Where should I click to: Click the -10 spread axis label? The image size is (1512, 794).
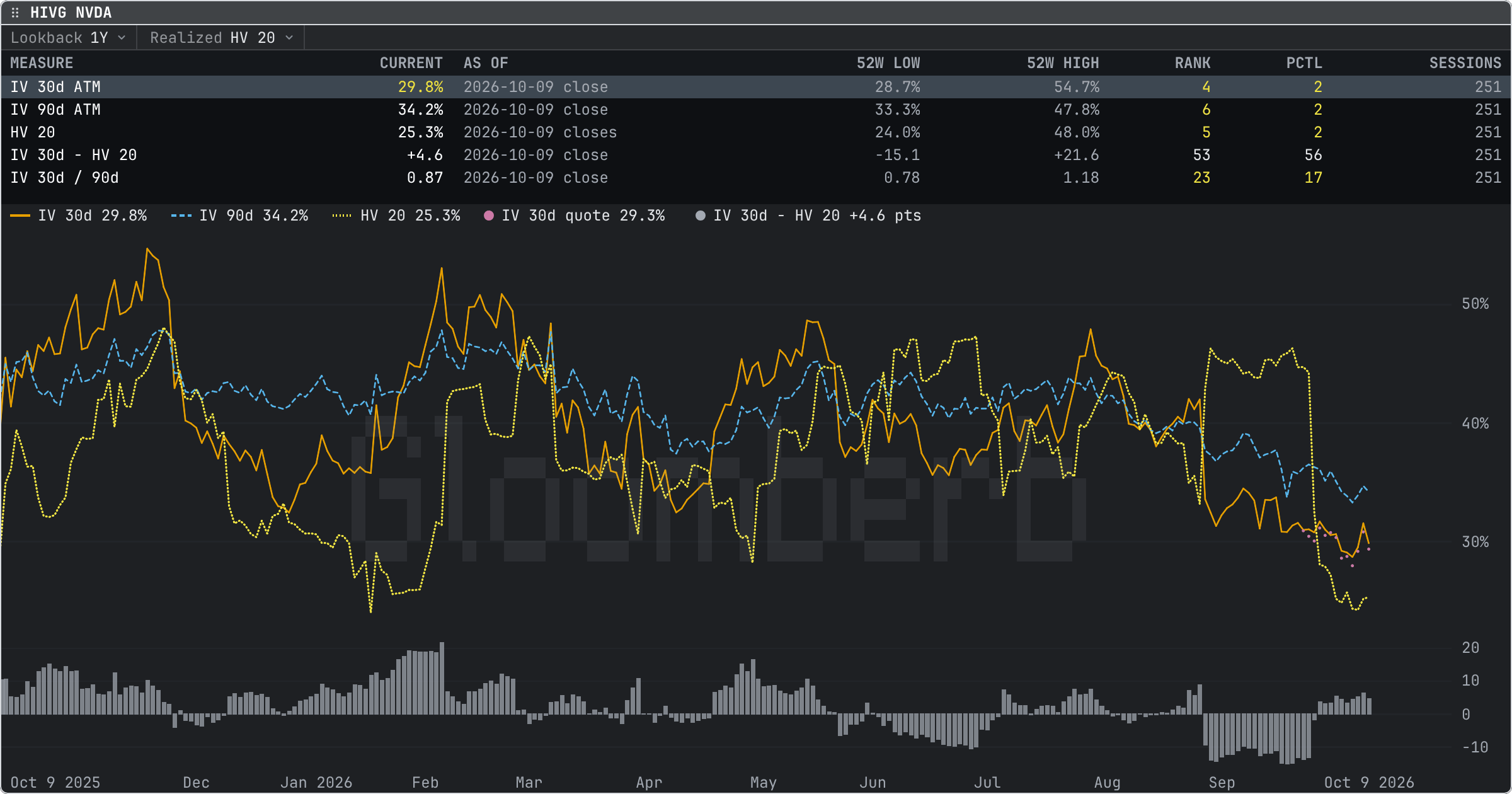1475,747
